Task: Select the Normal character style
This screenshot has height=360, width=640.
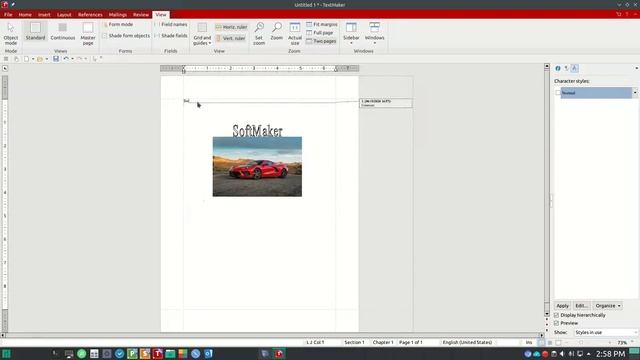Action: [596, 93]
